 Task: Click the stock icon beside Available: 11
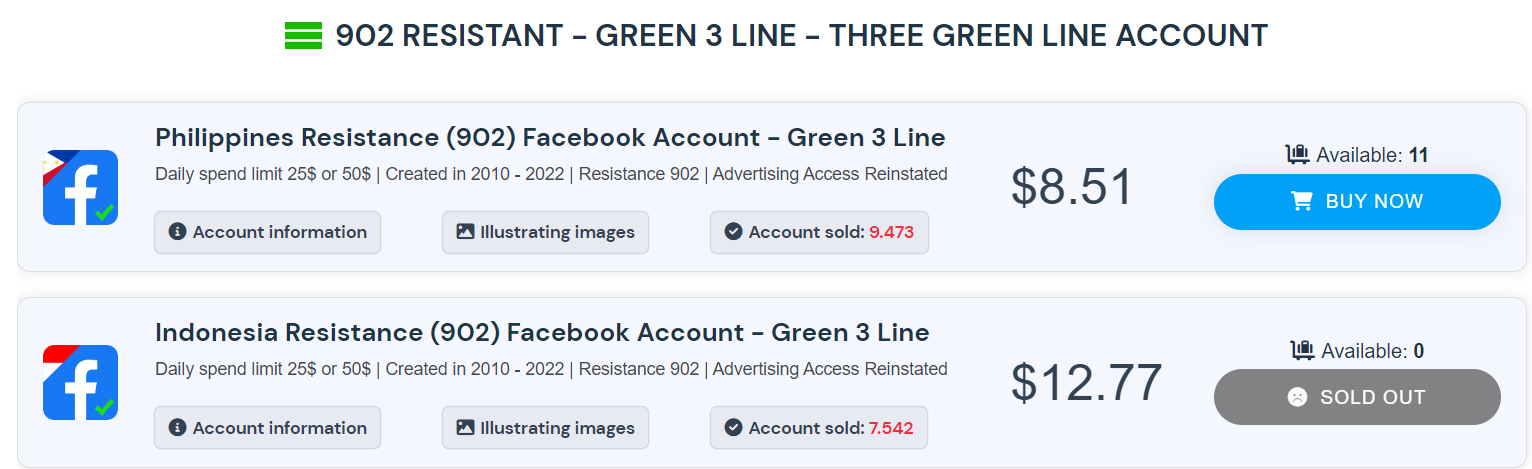[1297, 154]
